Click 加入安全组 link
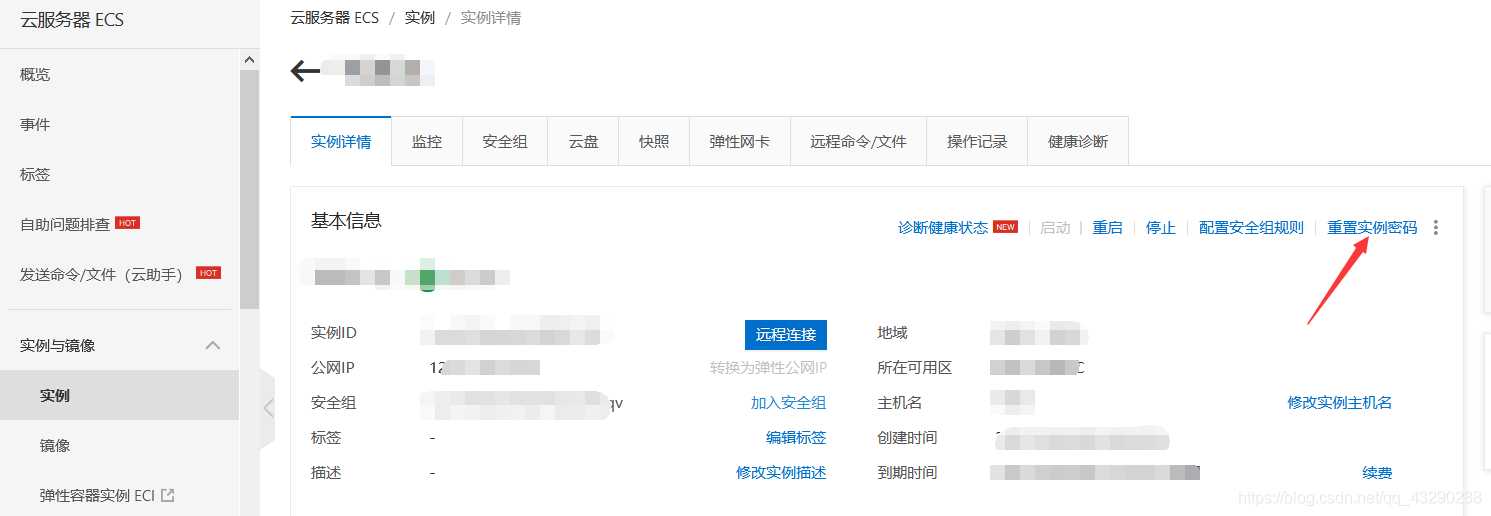The width and height of the screenshot is (1491, 516). click(x=789, y=403)
